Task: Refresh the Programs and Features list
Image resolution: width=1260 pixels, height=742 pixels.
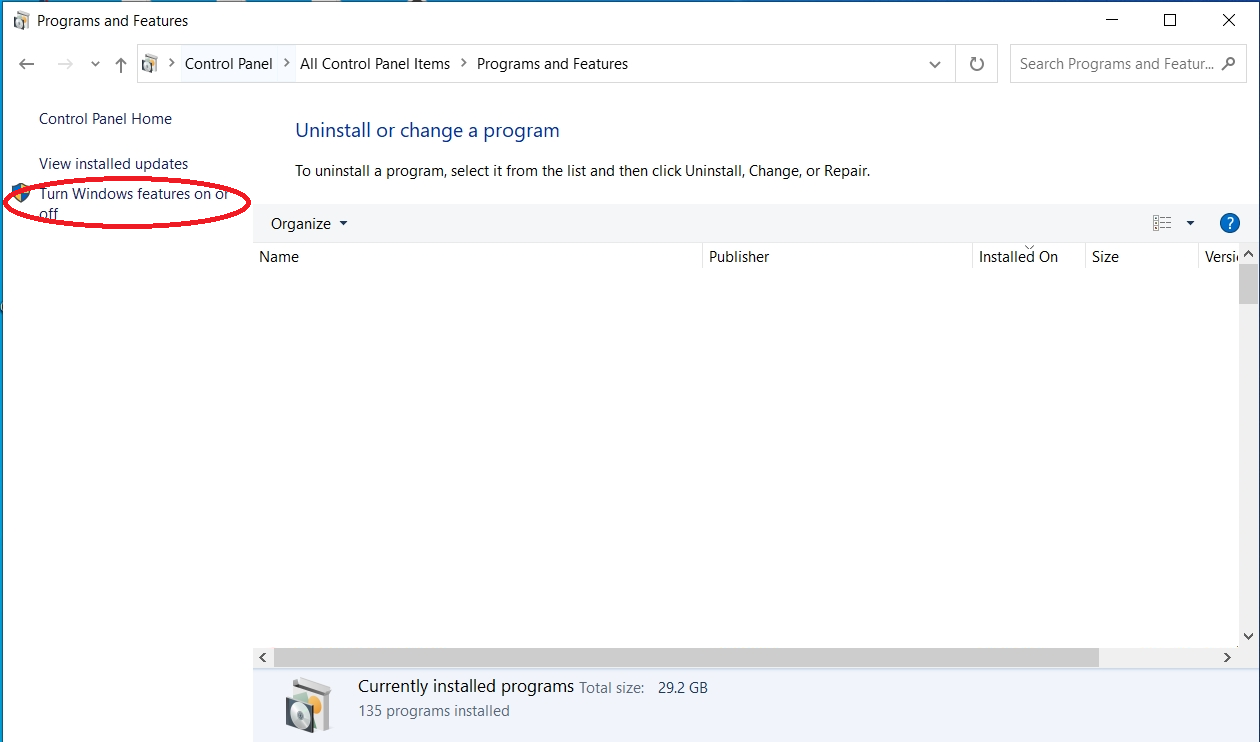Action: (977, 64)
